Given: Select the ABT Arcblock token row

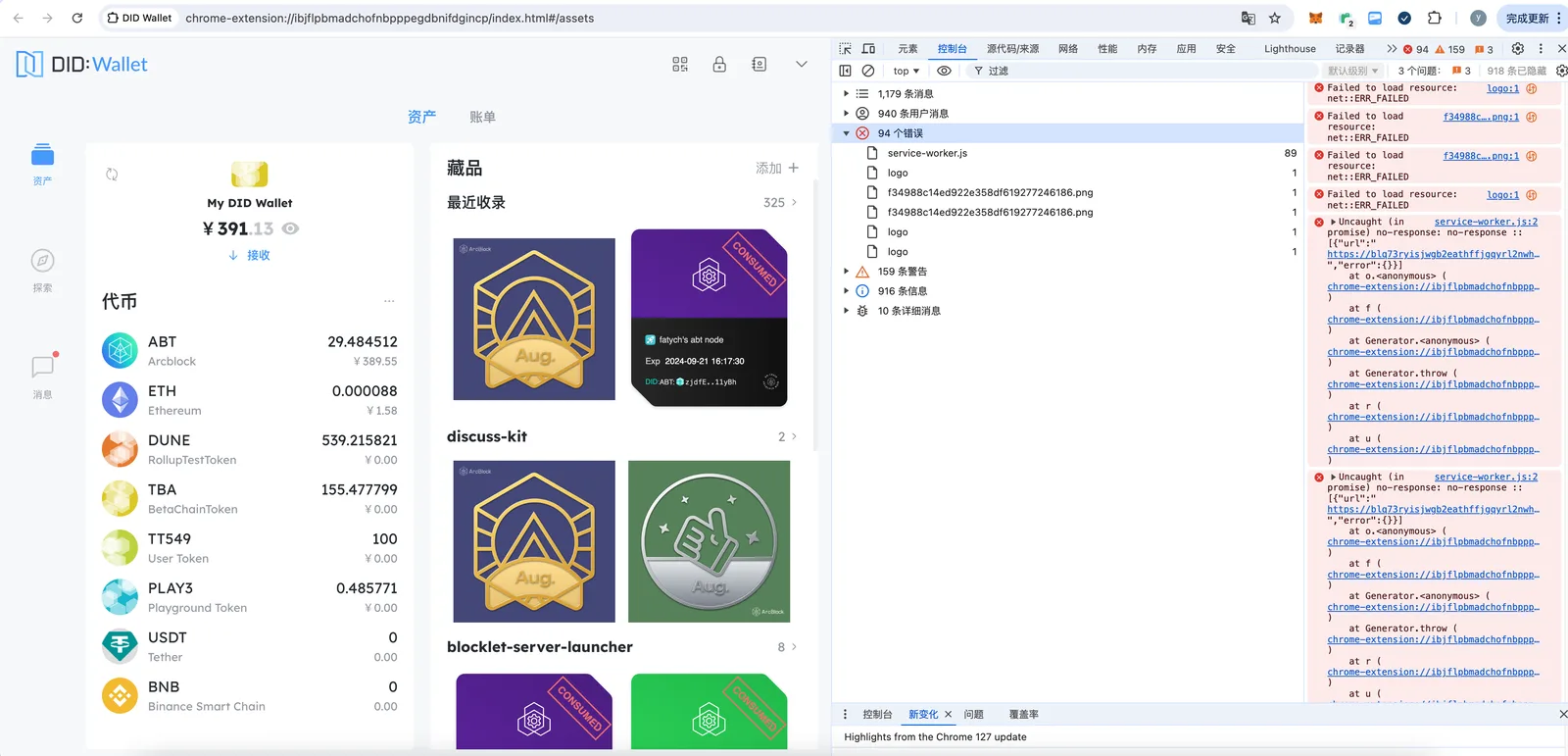Looking at the screenshot, I should [250, 350].
